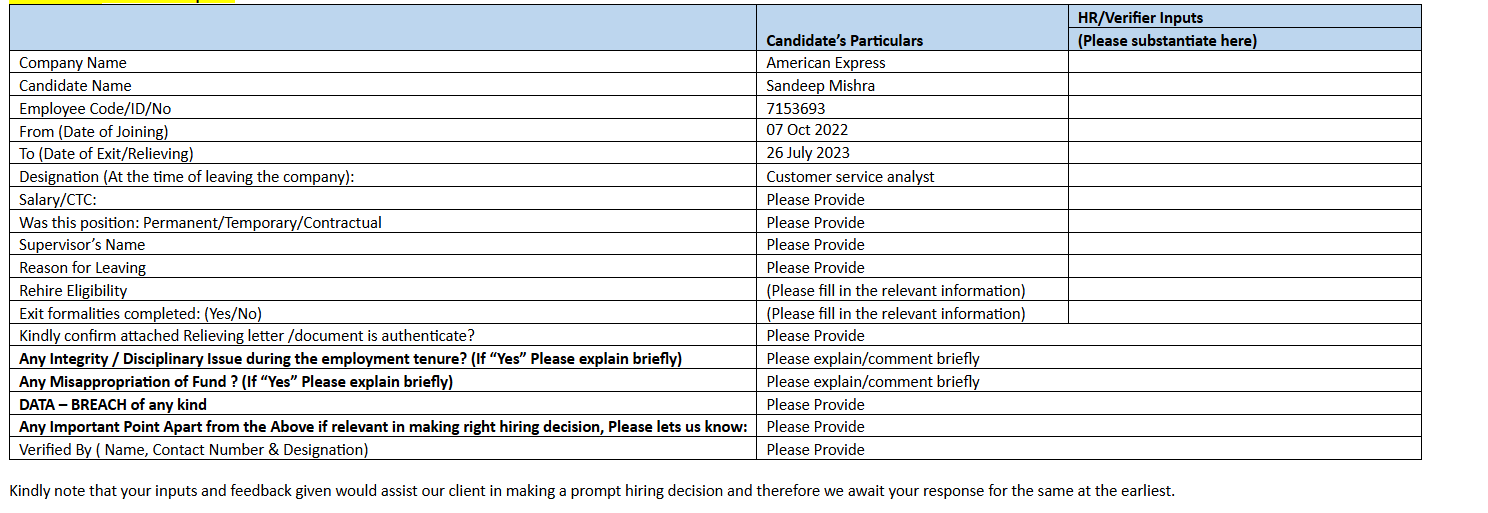Click the comment cell for Integrity / Disciplinary Issue

872,359
